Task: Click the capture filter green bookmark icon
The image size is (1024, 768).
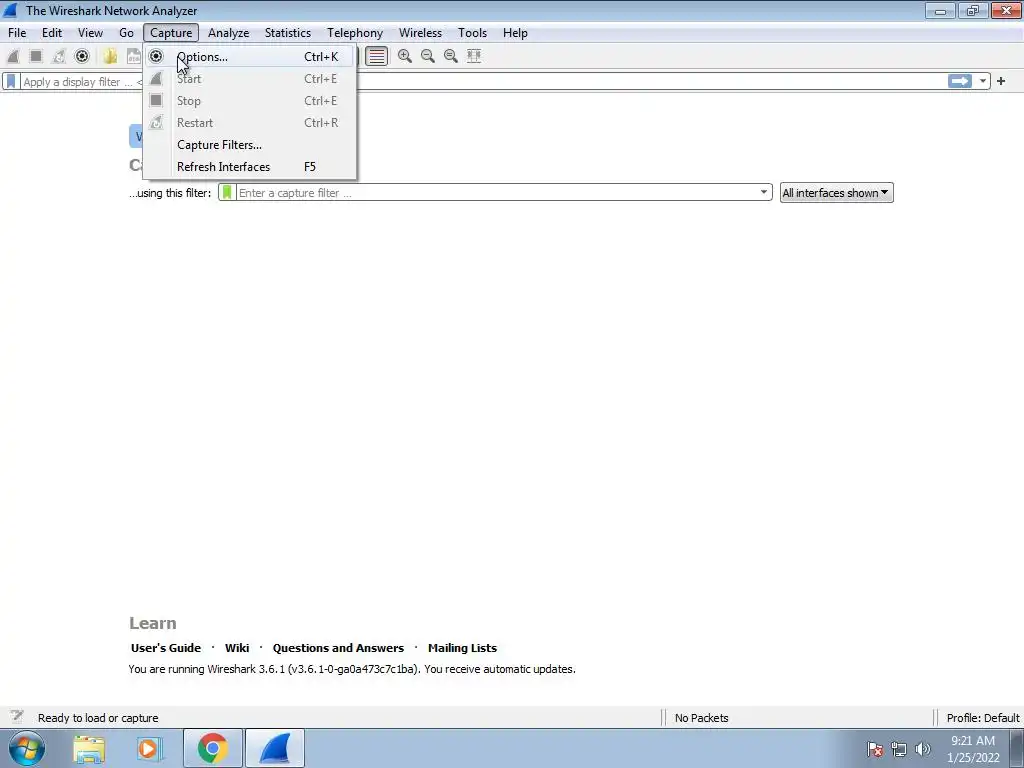Action: click(227, 193)
